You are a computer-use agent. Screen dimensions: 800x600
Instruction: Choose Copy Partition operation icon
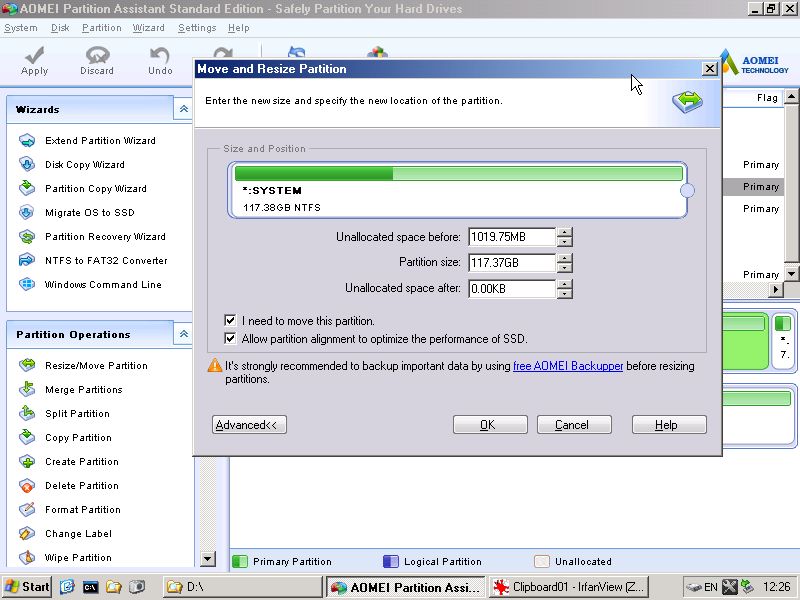click(27, 437)
